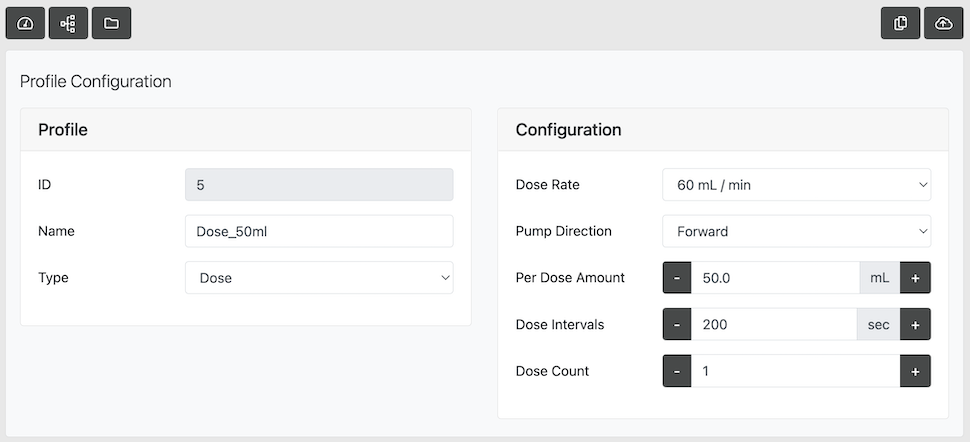
Task: Click into the Dose Count value field
Action: click(795, 371)
